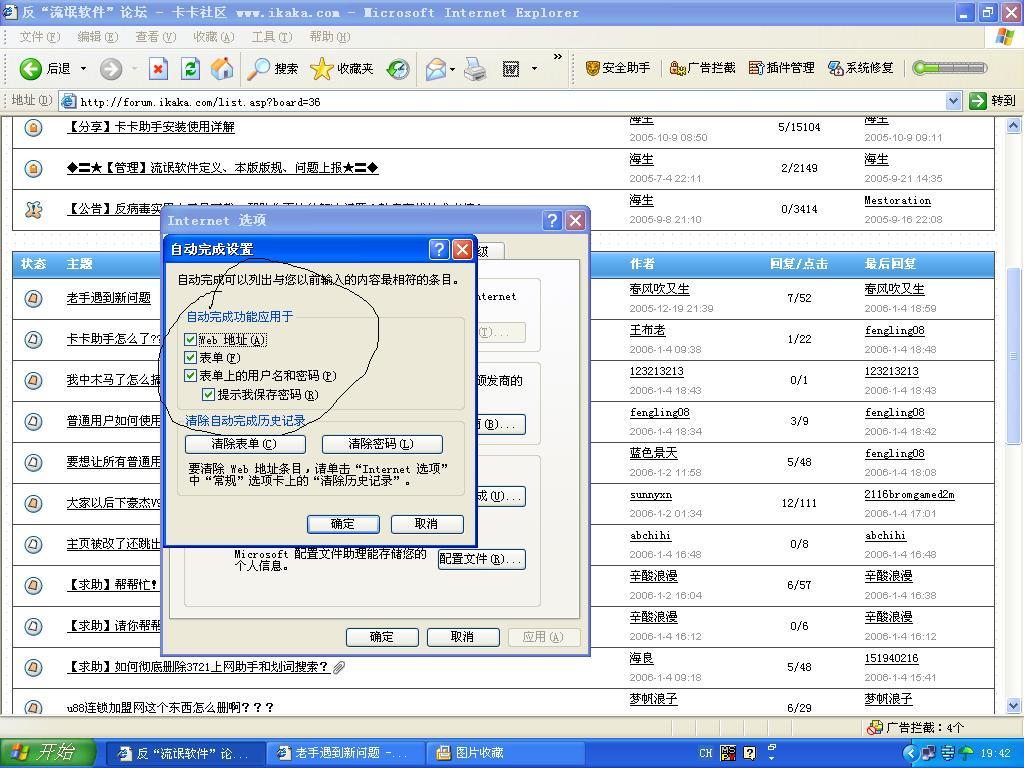Click the Back (后退) arrow icon
The width and height of the screenshot is (1024, 768).
point(31,69)
